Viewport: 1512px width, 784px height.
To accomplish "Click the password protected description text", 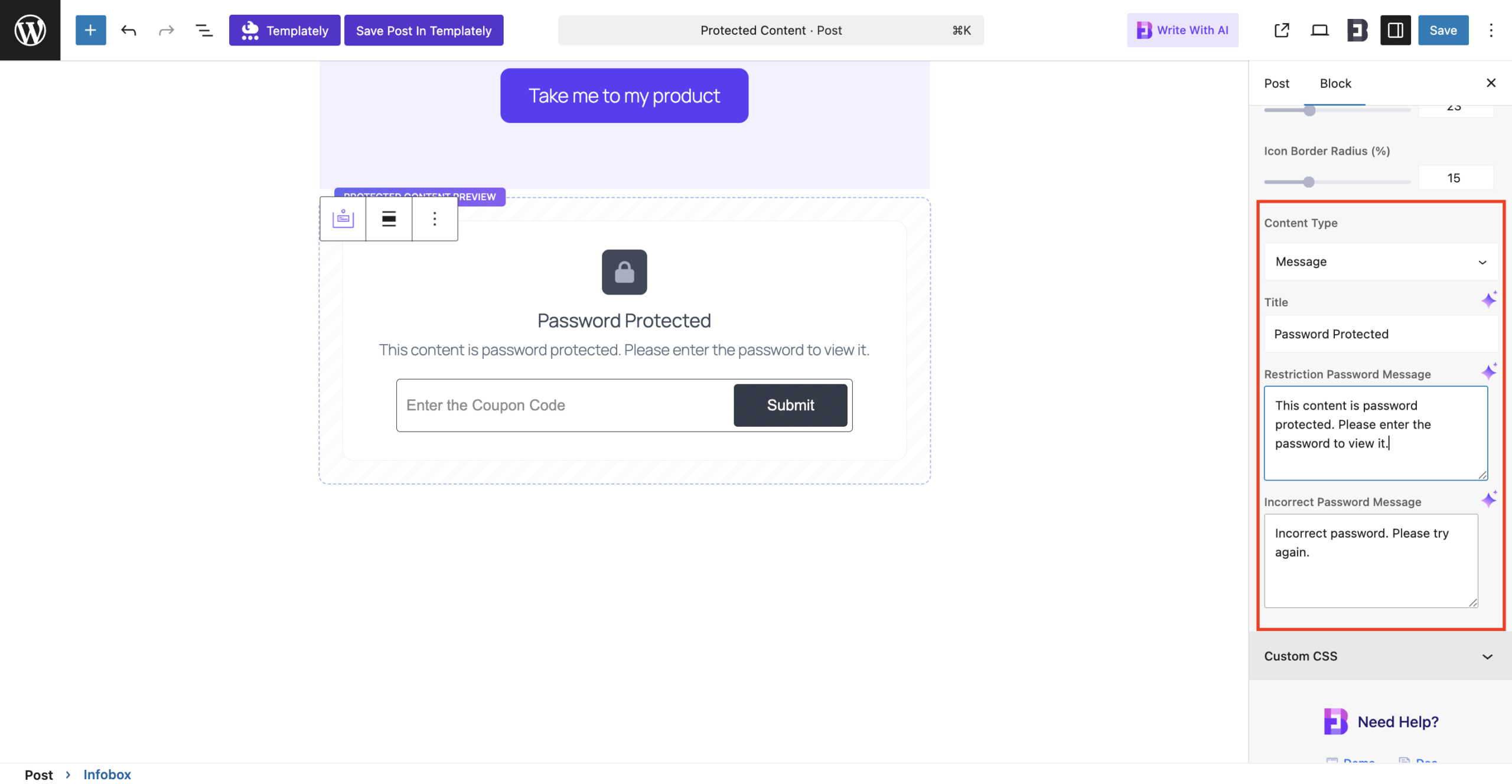I will [624, 350].
